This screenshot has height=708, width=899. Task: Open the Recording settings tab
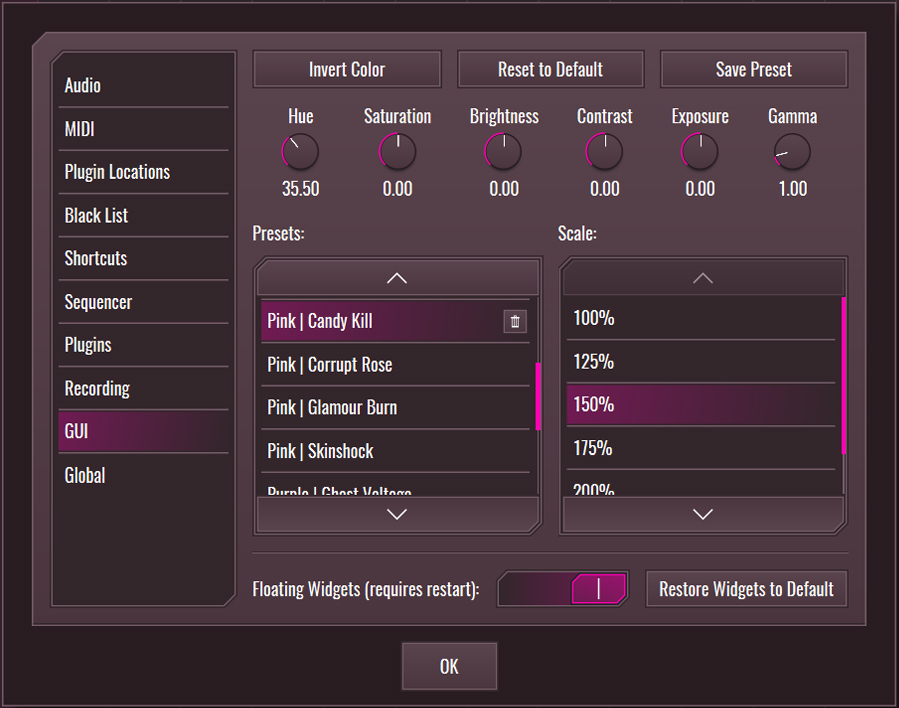click(143, 389)
